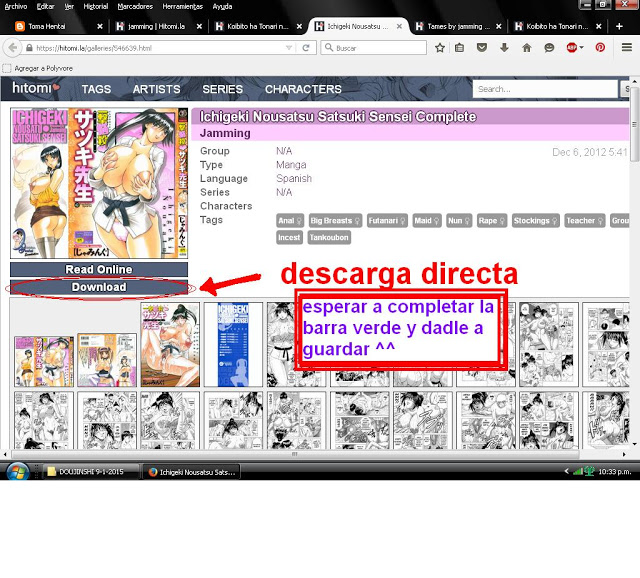The image size is (640, 578).
Task: Click the Read Online button
Action: tap(99, 269)
